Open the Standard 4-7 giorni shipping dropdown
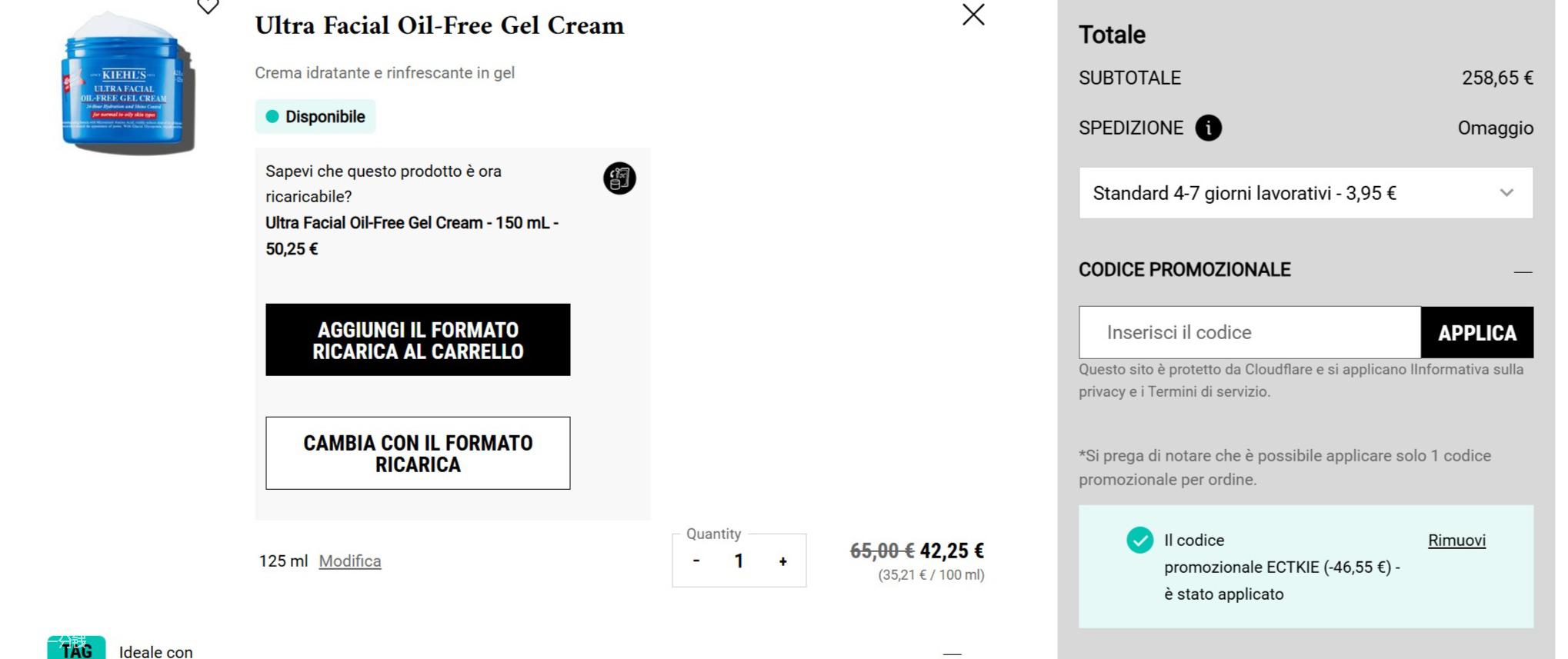 pyautogui.click(x=1305, y=193)
